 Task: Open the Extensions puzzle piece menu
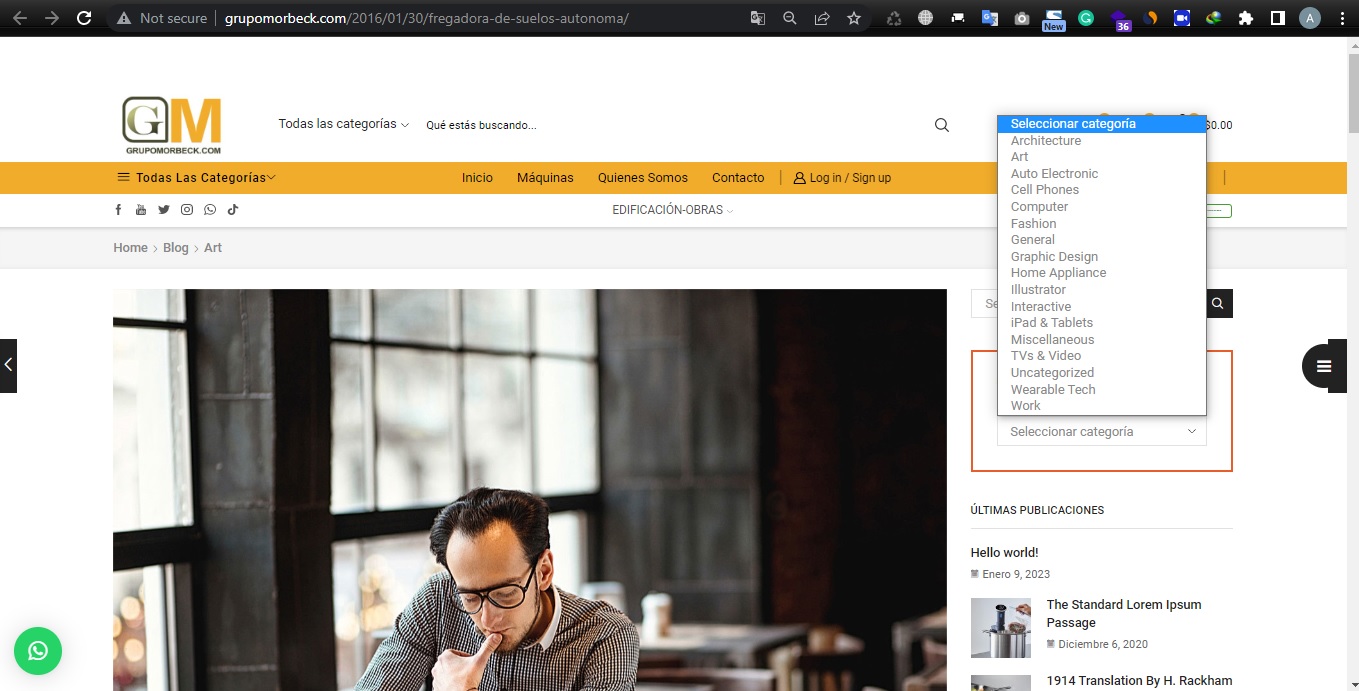pos(1245,18)
